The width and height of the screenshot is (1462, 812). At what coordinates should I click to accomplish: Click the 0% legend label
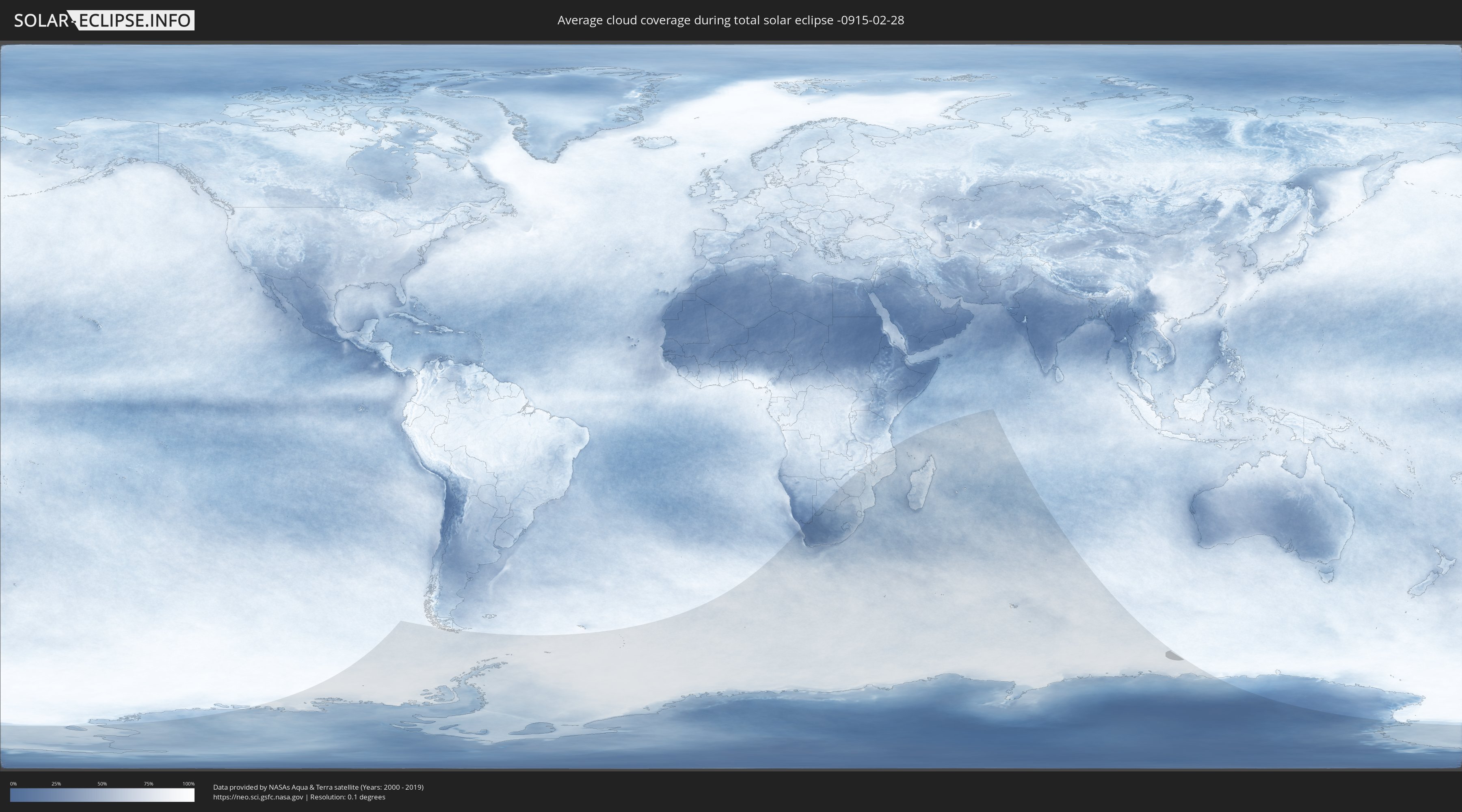(14, 784)
